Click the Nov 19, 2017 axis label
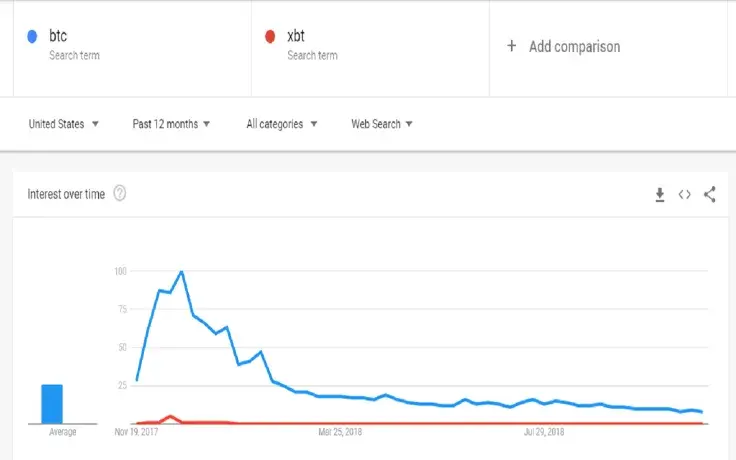736x460 pixels. pos(136,433)
